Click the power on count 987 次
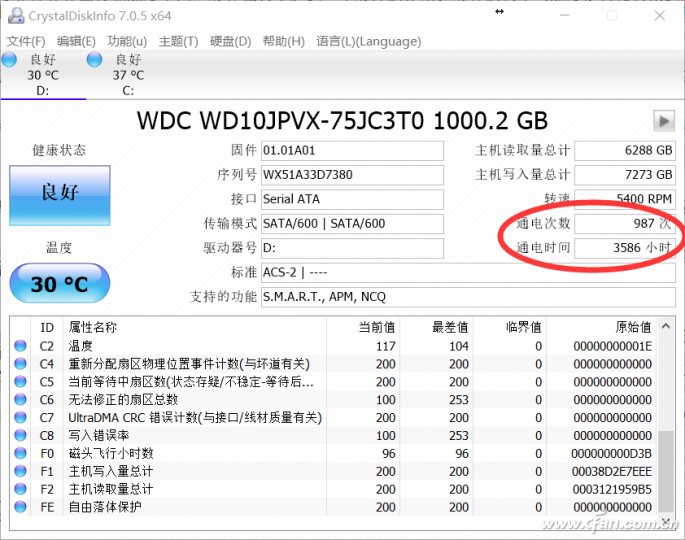 coord(625,224)
